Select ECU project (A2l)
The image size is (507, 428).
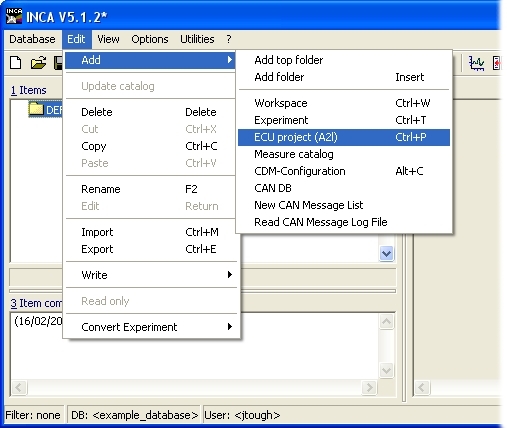[x=344, y=137]
